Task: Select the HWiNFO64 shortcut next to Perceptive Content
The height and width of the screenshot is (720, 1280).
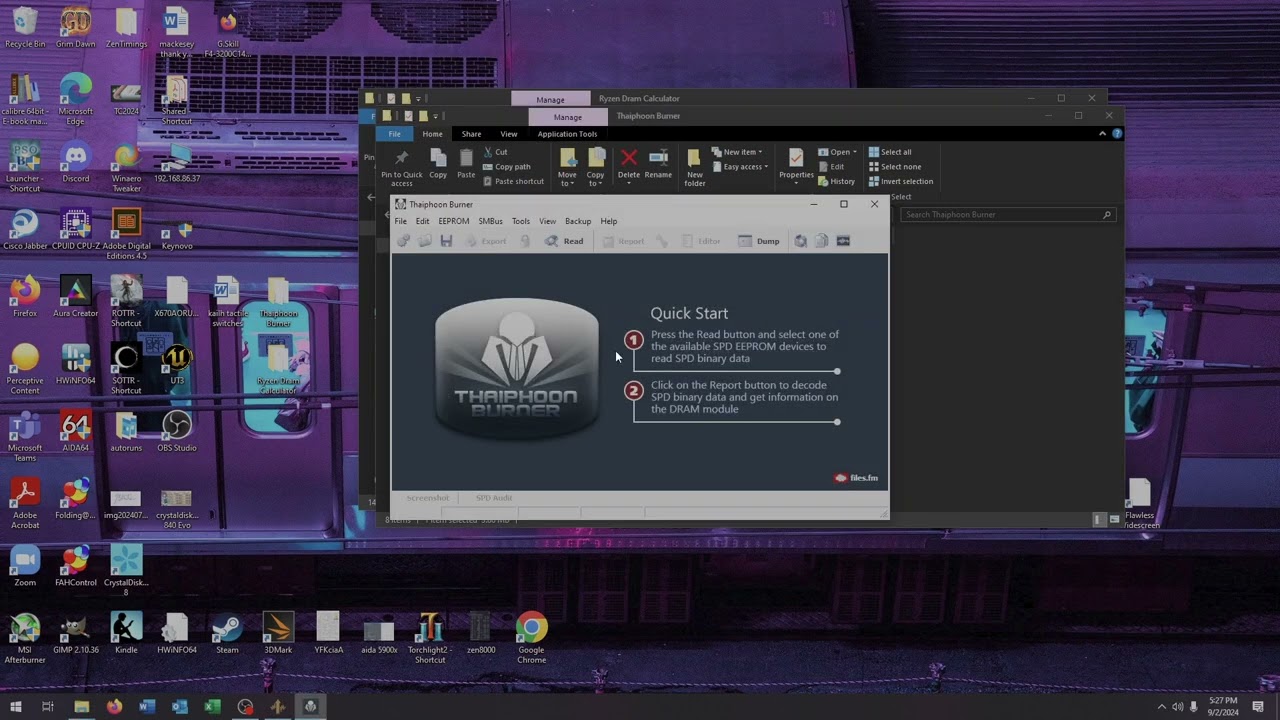Action: 76,366
